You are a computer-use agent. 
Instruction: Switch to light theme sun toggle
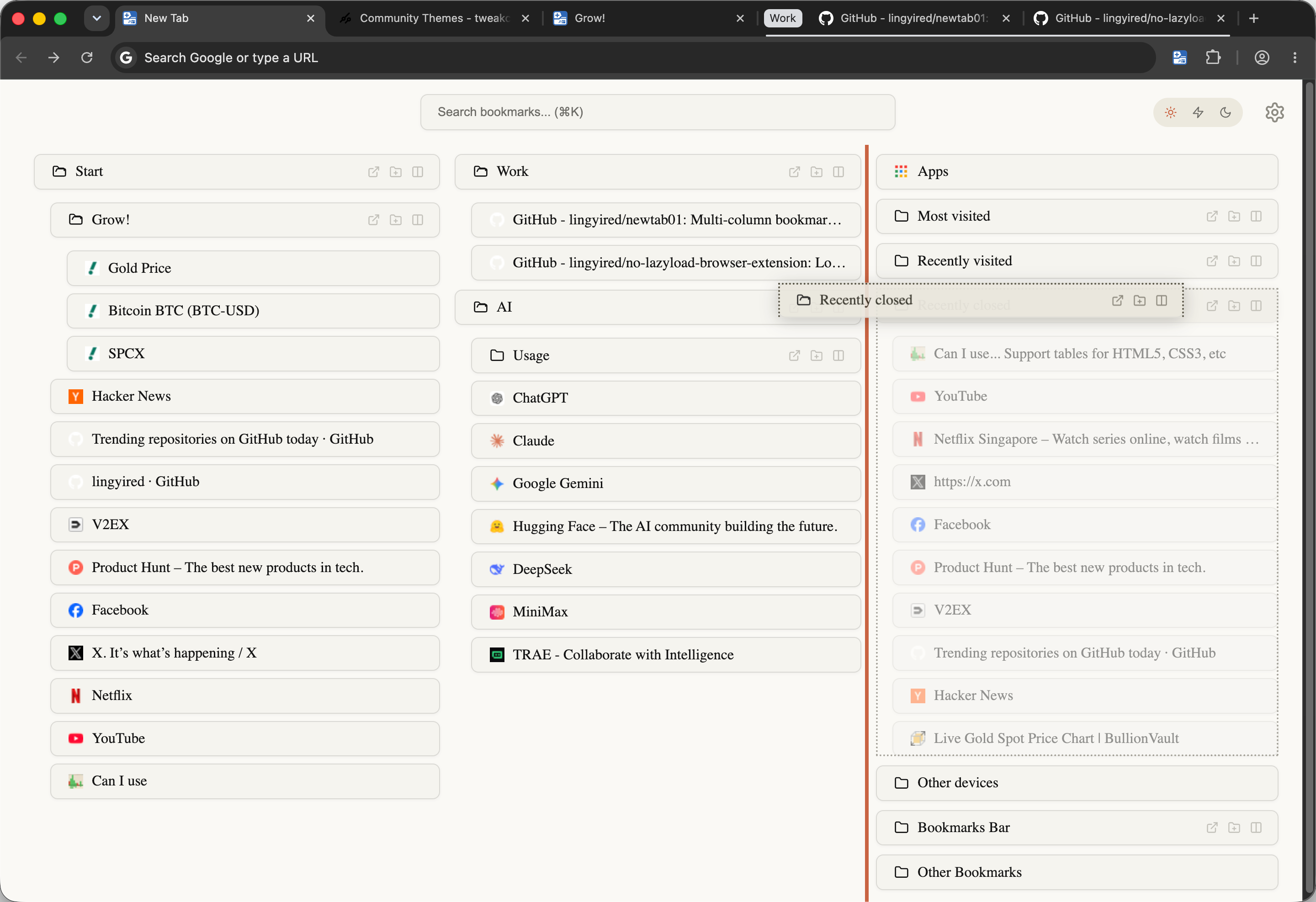point(1171,112)
